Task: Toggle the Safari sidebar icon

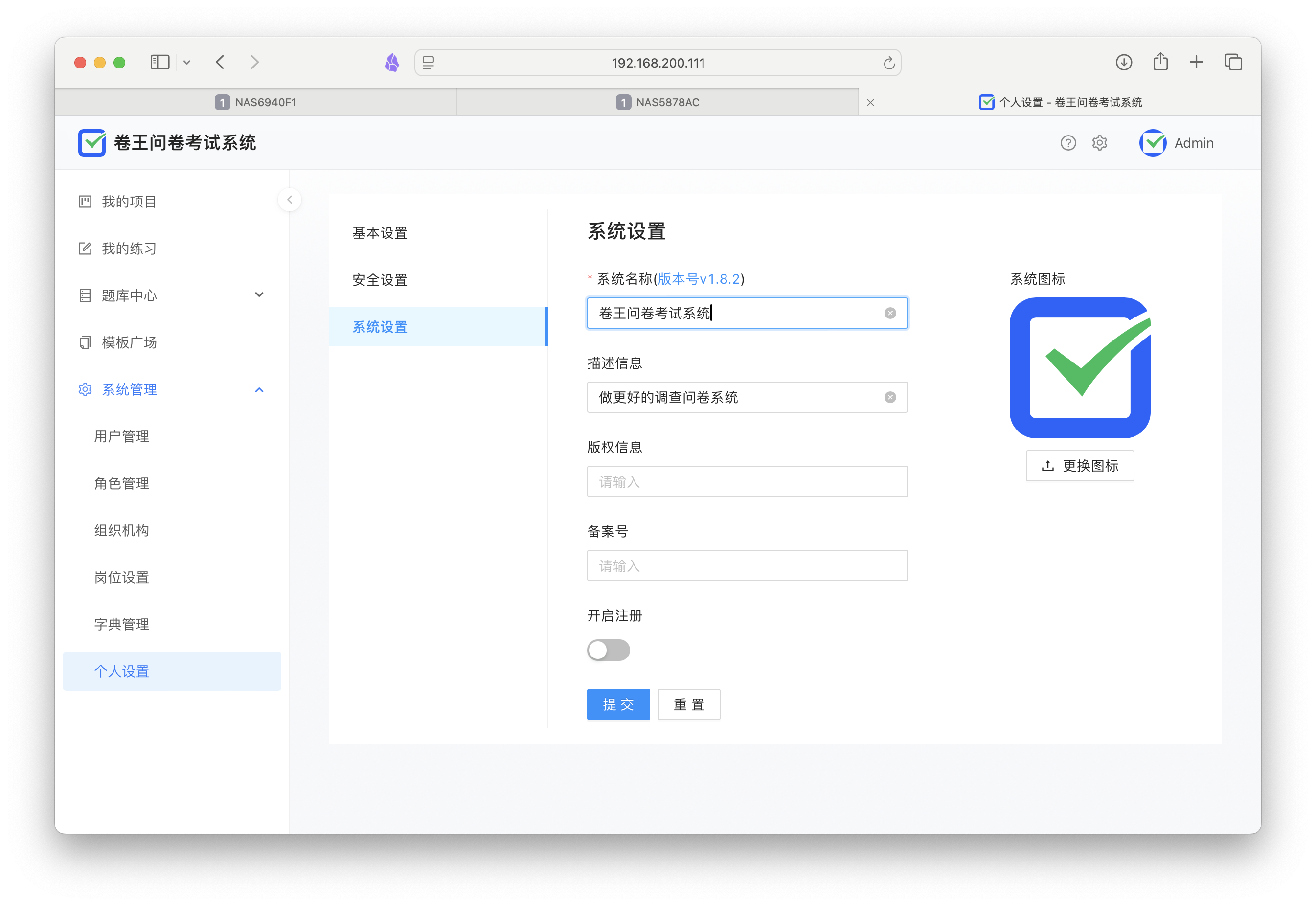Action: 160,63
